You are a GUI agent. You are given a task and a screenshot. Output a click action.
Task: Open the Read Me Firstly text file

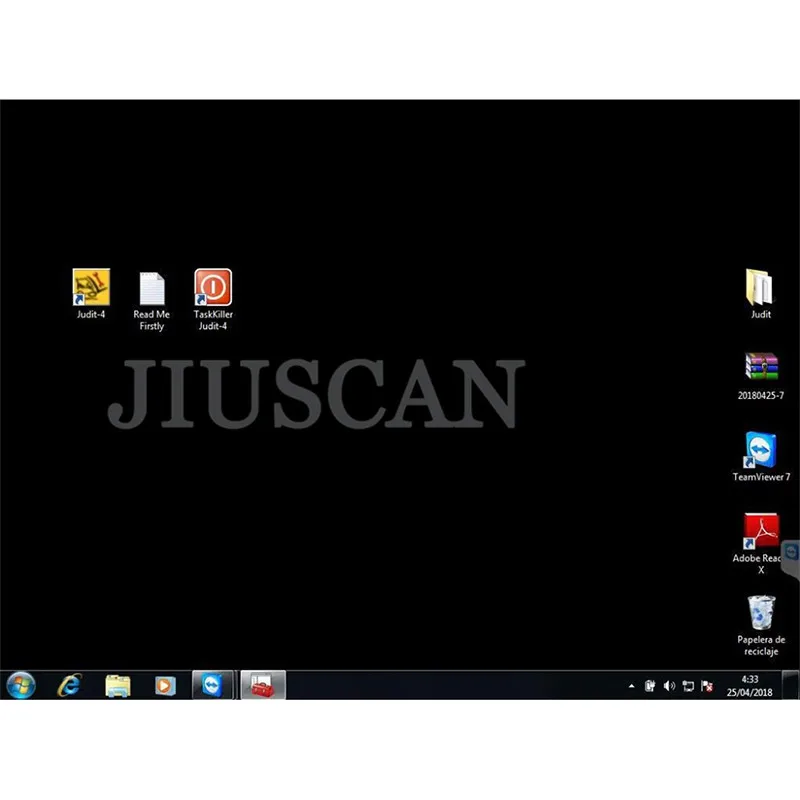pos(152,301)
